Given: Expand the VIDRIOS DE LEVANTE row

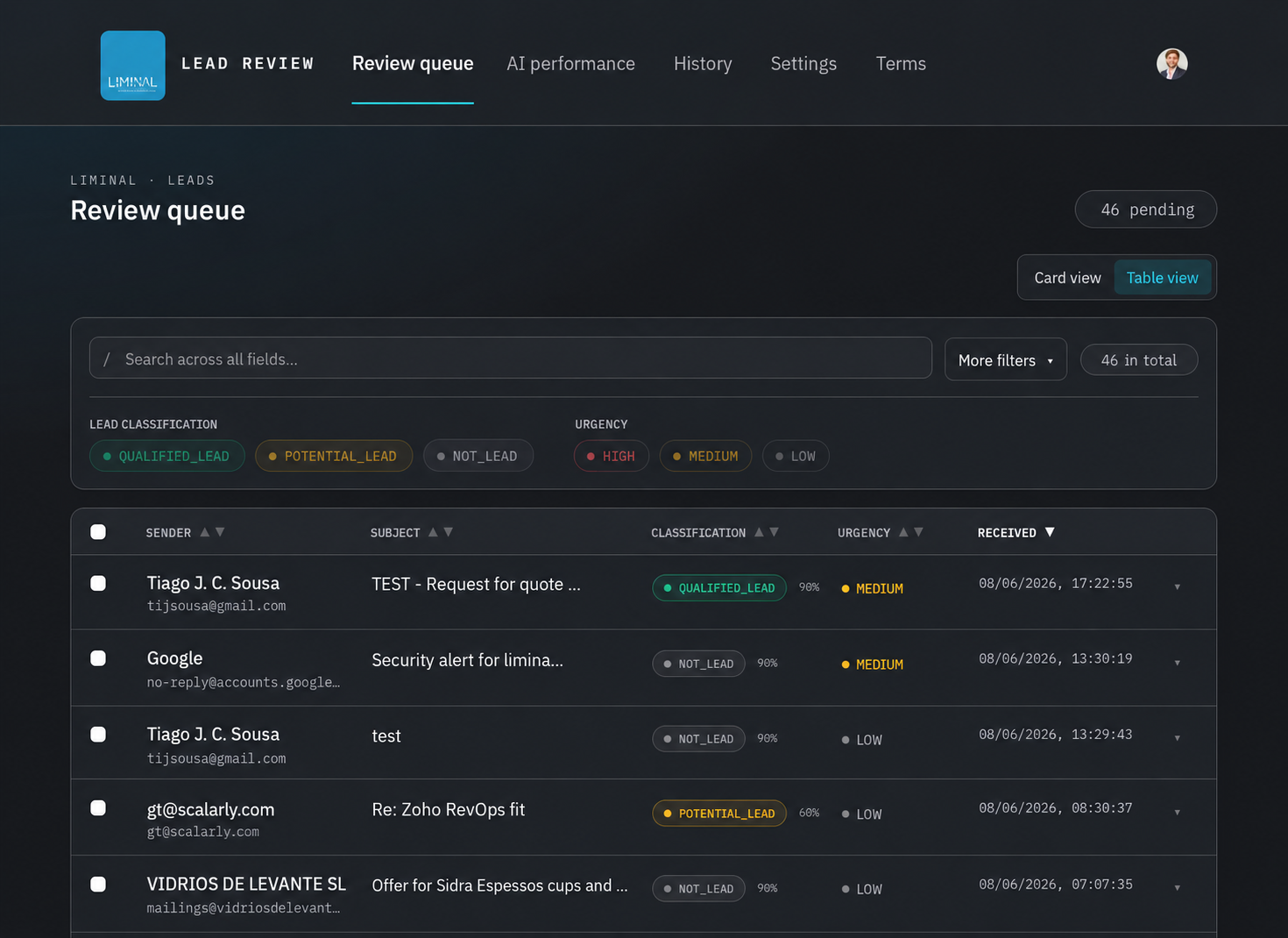Looking at the screenshot, I should 1177,888.
